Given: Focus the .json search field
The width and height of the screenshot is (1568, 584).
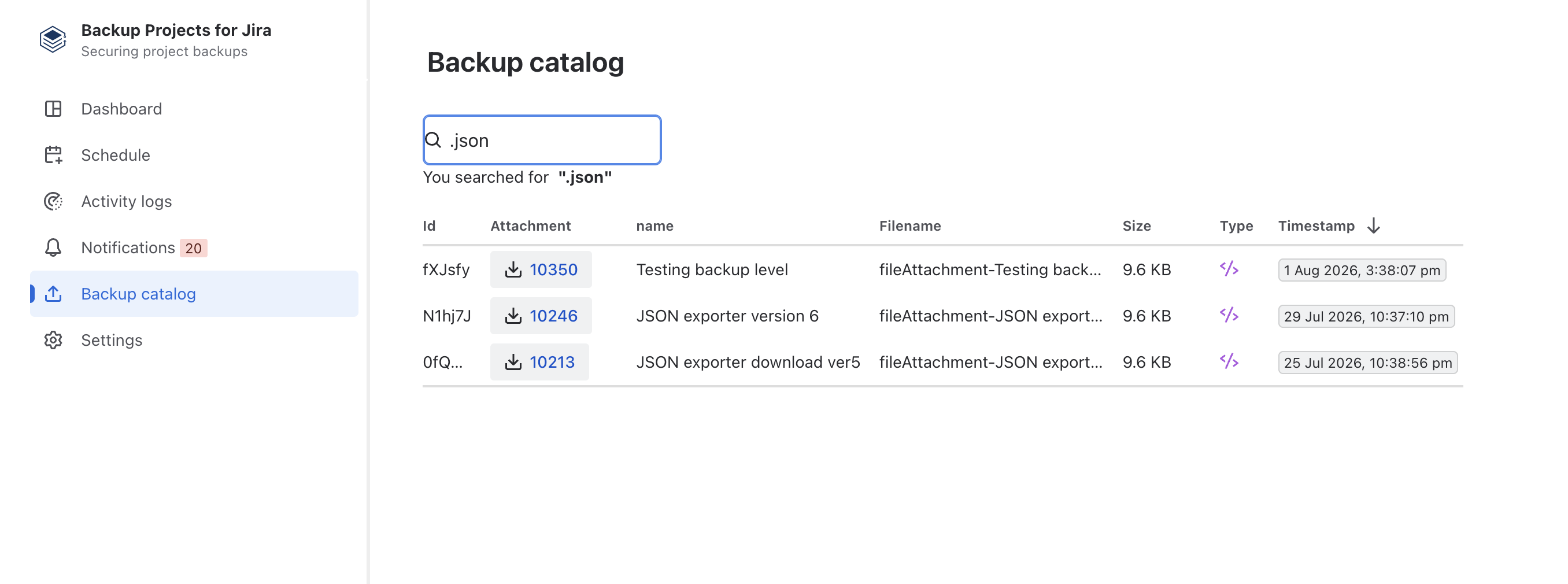Looking at the screenshot, I should click(542, 140).
